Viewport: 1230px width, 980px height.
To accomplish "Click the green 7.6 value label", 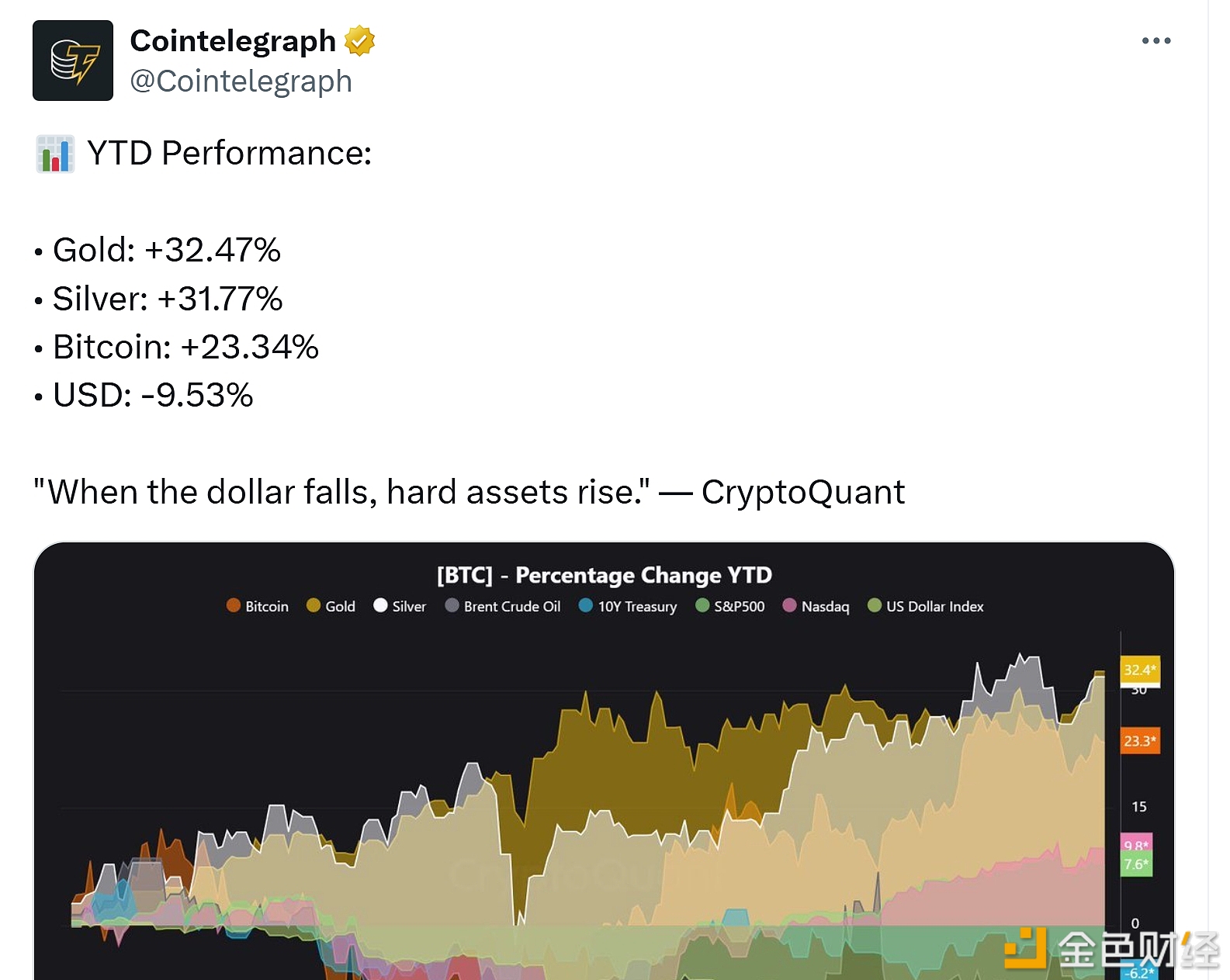I will (x=1135, y=864).
